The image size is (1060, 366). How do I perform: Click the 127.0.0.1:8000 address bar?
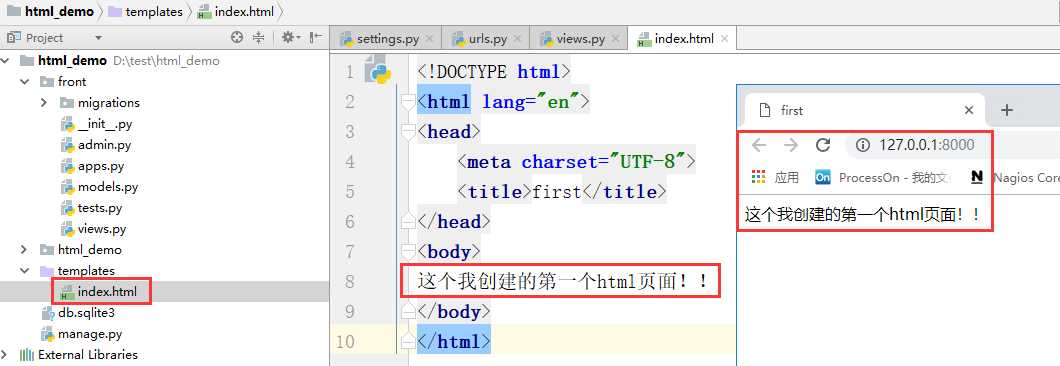(x=926, y=145)
